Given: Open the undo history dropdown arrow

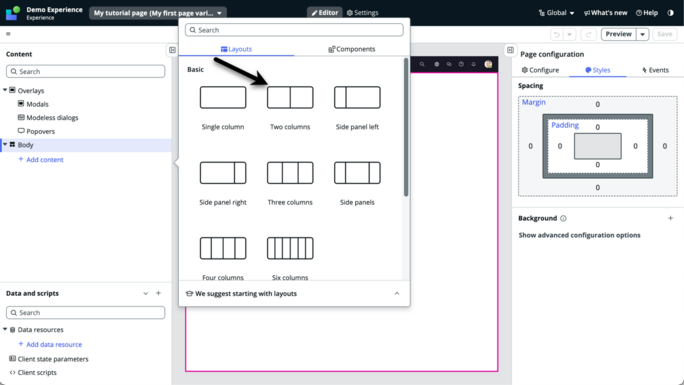Looking at the screenshot, I should pos(569,34).
